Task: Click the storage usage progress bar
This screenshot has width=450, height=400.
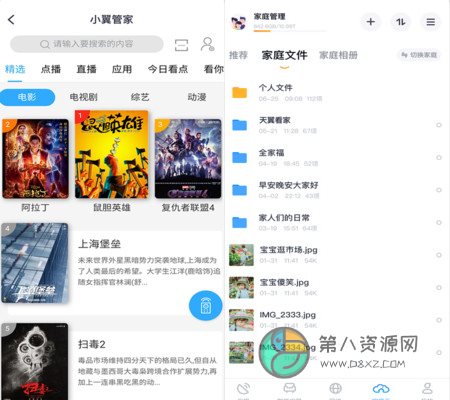Action: (290, 31)
